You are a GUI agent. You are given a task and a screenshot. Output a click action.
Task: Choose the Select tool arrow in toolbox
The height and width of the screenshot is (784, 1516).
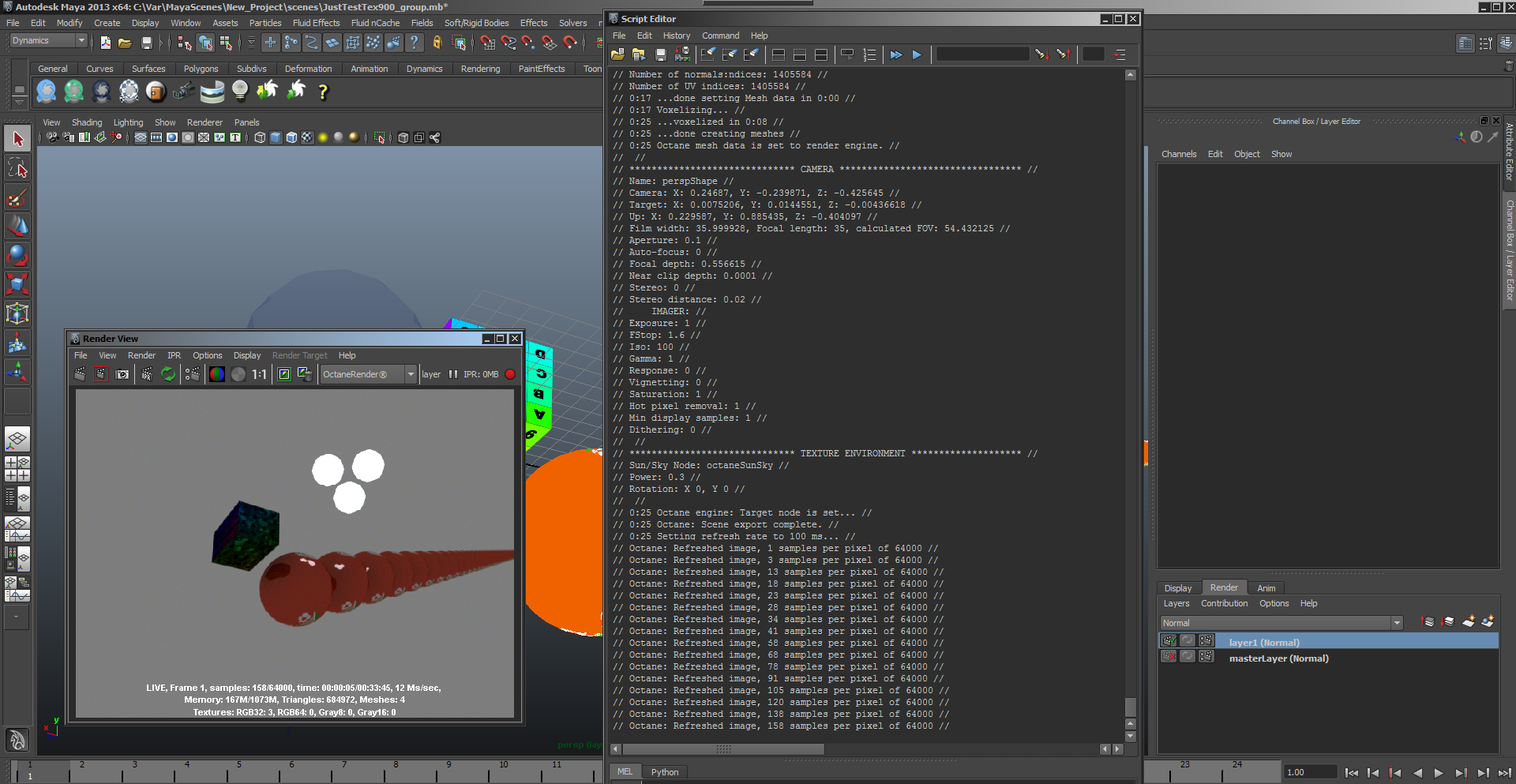(x=17, y=139)
